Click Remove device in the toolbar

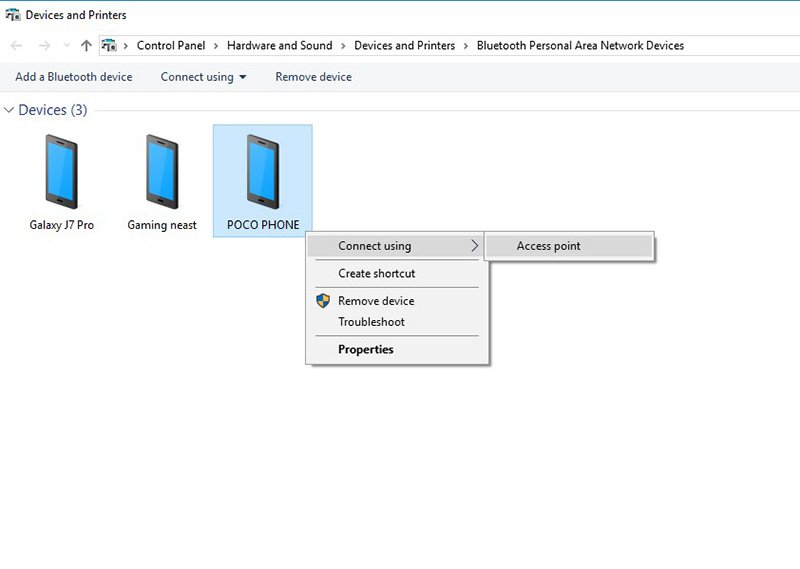pos(313,77)
